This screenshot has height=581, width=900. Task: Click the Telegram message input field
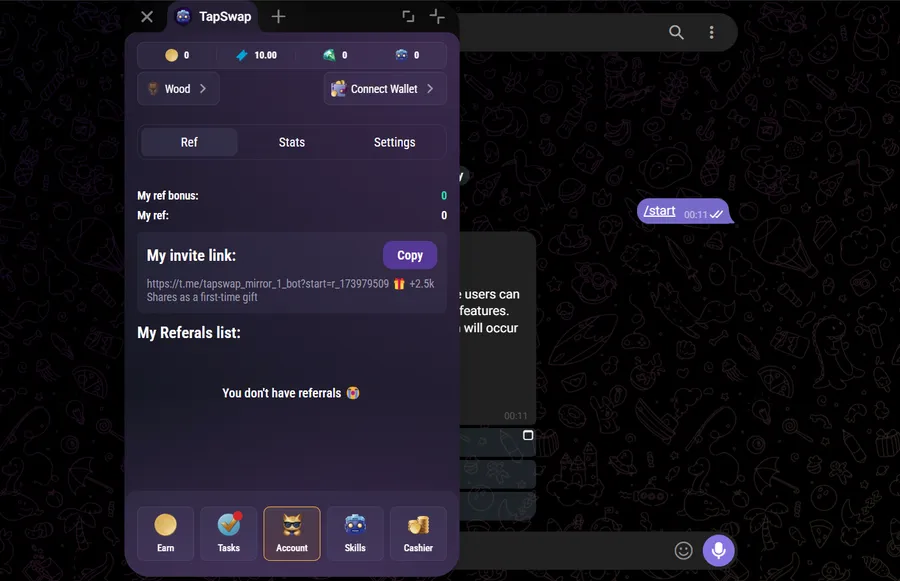pyautogui.click(x=562, y=551)
